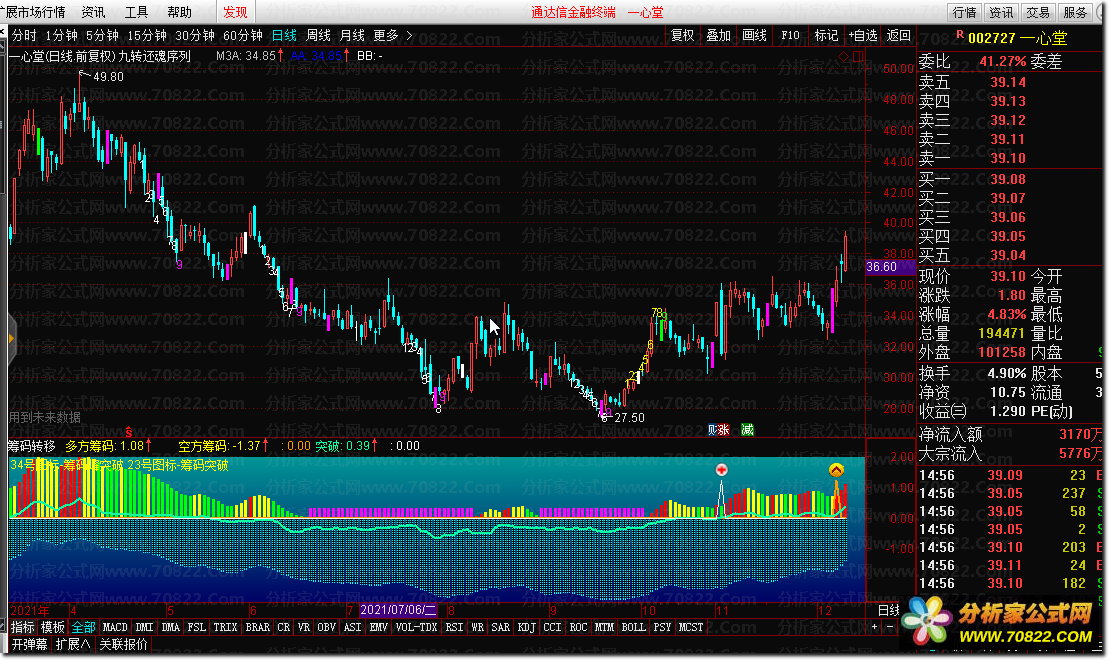The height and width of the screenshot is (661, 1111).
Task: Open the 扩展 expander at the bottom
Action: pyautogui.click(x=73, y=644)
